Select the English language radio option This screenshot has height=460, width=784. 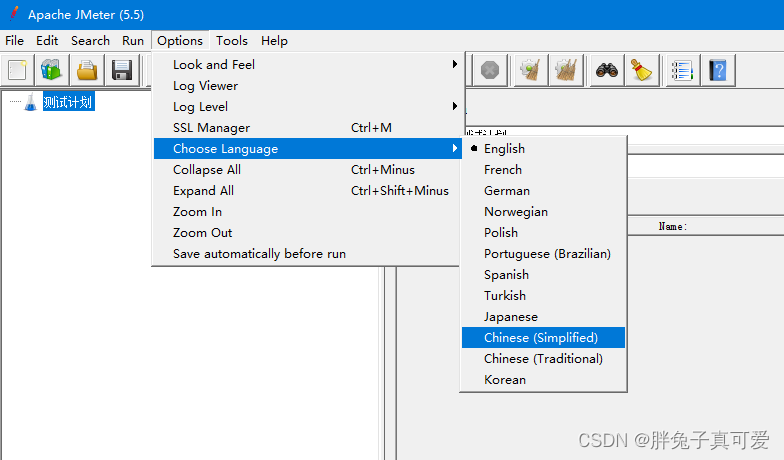click(x=543, y=148)
